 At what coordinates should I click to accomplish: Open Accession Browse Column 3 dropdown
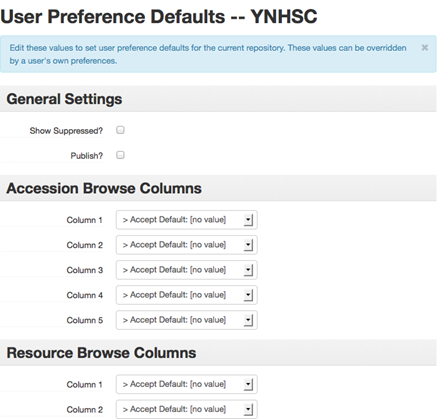click(187, 270)
